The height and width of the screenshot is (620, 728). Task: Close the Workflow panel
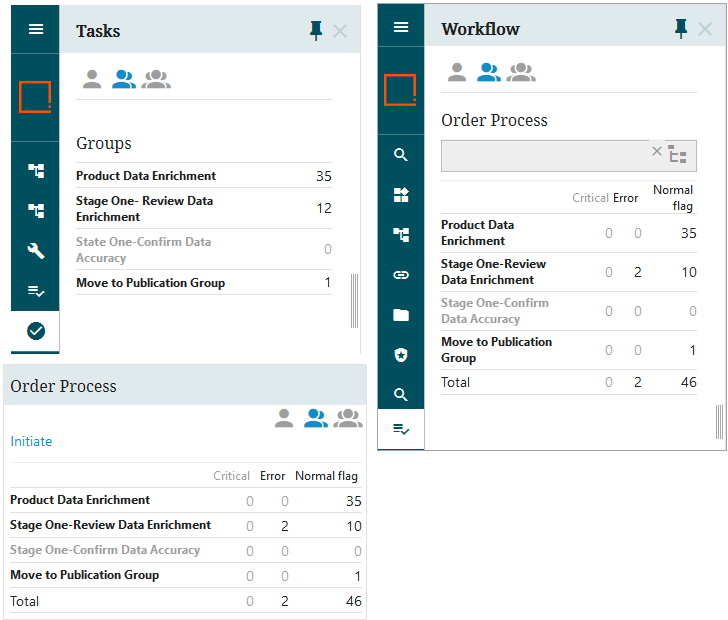click(705, 29)
